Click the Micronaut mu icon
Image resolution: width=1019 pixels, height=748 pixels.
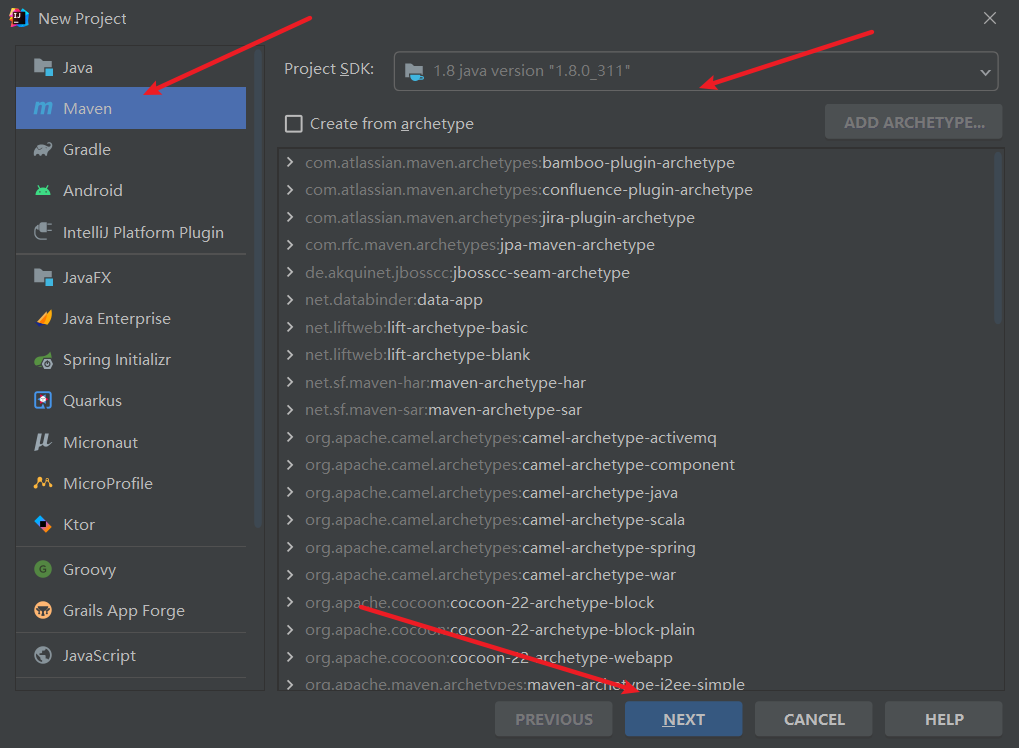click(43, 442)
